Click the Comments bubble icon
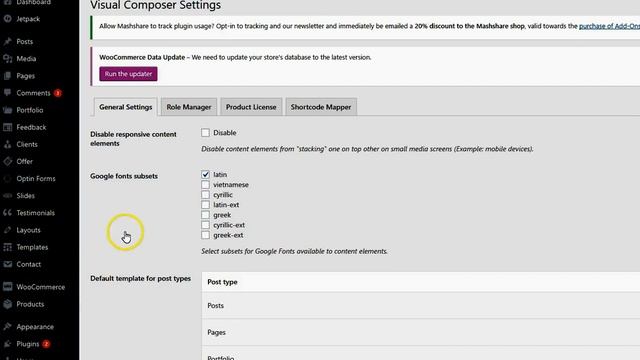Viewport: 640px width, 360px height. pyautogui.click(x=7, y=93)
